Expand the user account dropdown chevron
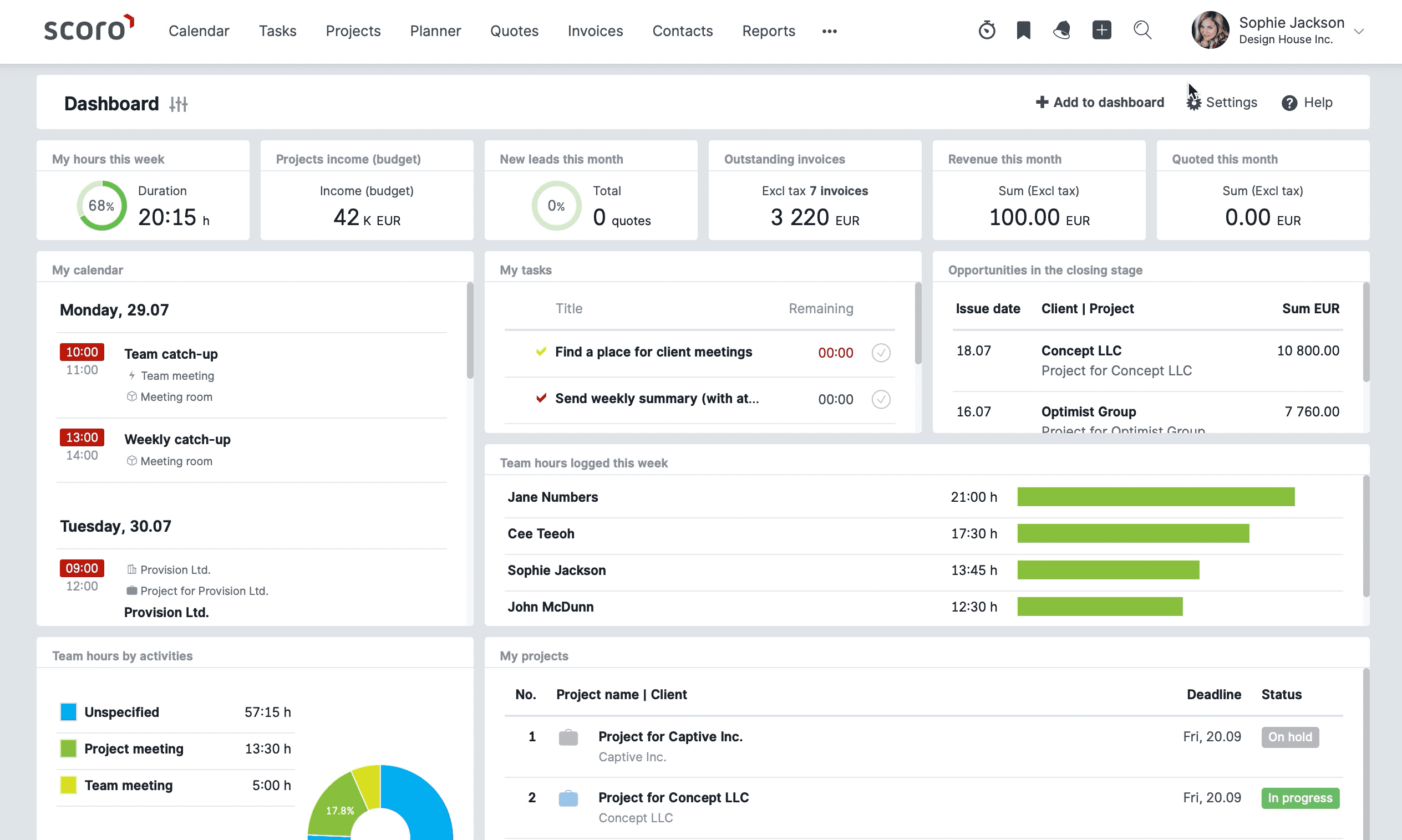Viewport: 1402px width, 840px height. [x=1358, y=32]
